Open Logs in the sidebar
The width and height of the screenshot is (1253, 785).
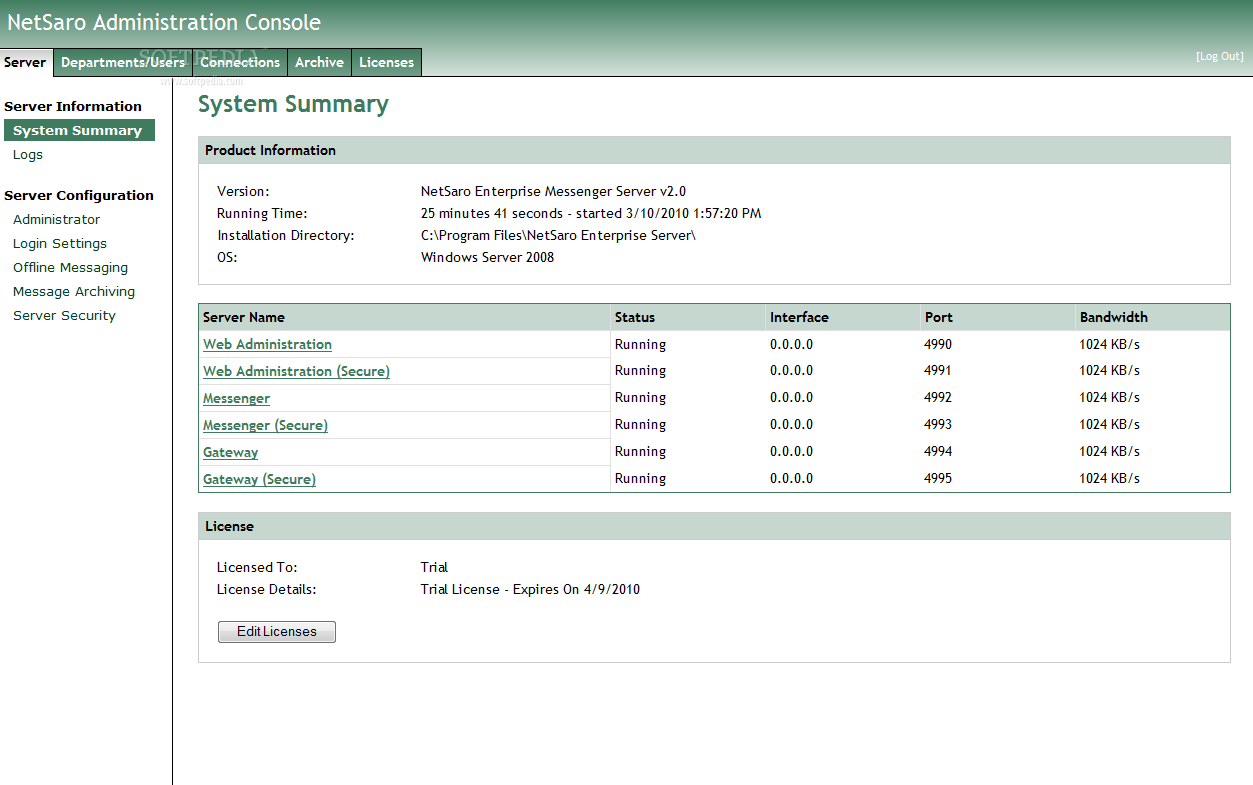point(28,155)
